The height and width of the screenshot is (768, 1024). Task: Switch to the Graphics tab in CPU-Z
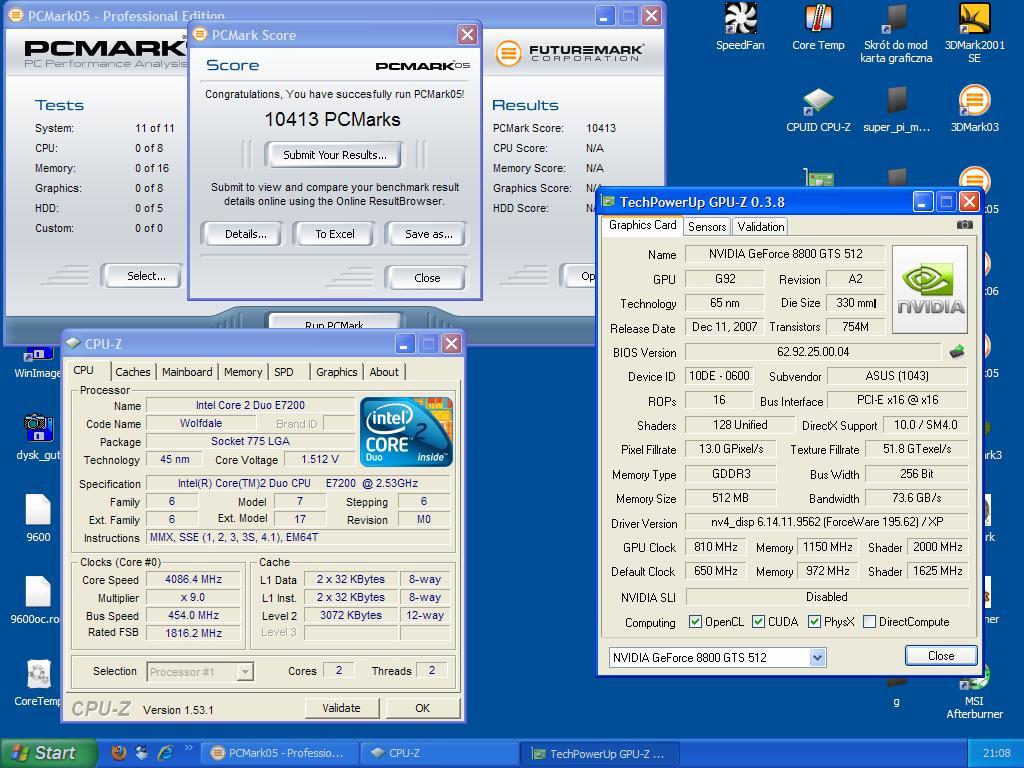[336, 372]
